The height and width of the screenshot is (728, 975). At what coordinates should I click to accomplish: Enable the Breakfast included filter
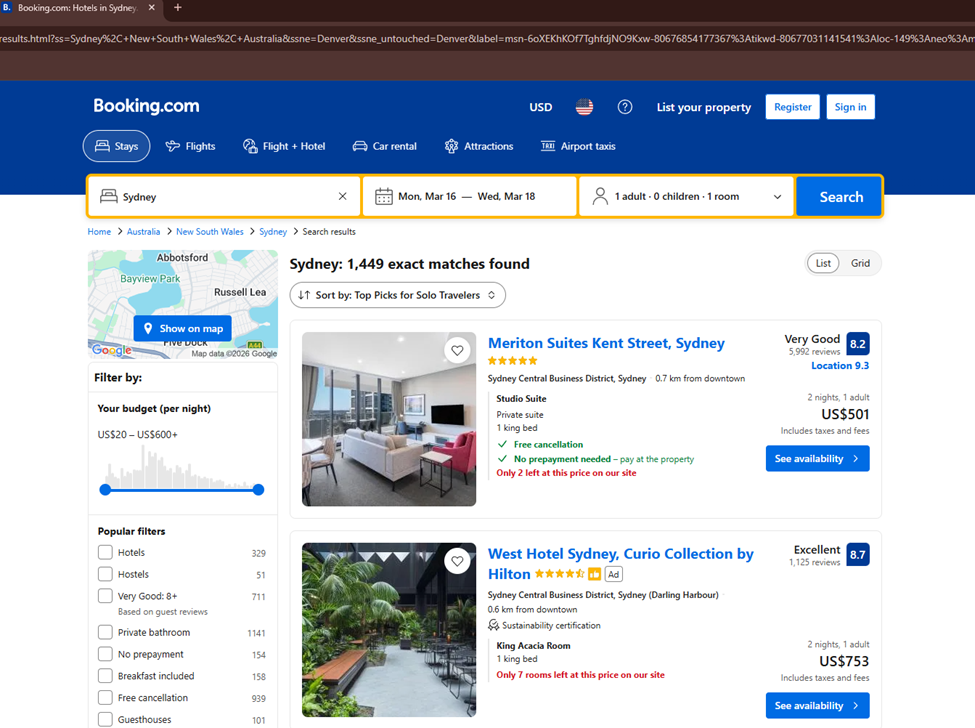(x=105, y=676)
